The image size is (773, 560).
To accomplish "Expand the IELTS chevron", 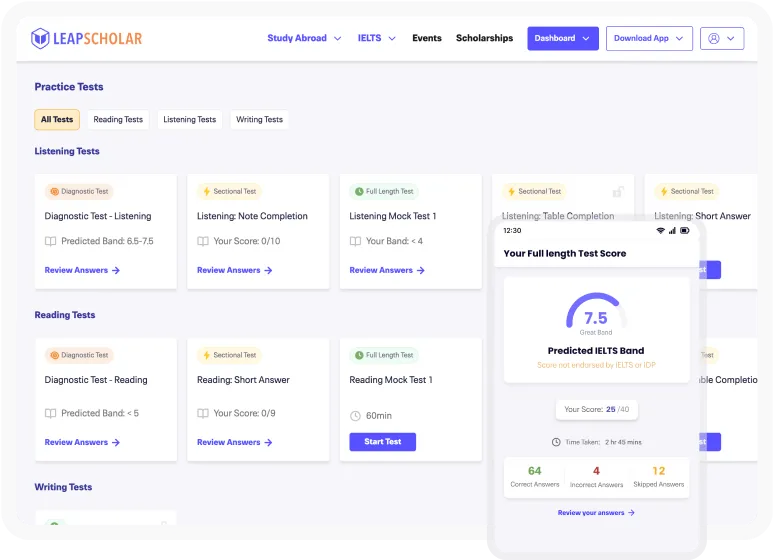I will pyautogui.click(x=392, y=38).
